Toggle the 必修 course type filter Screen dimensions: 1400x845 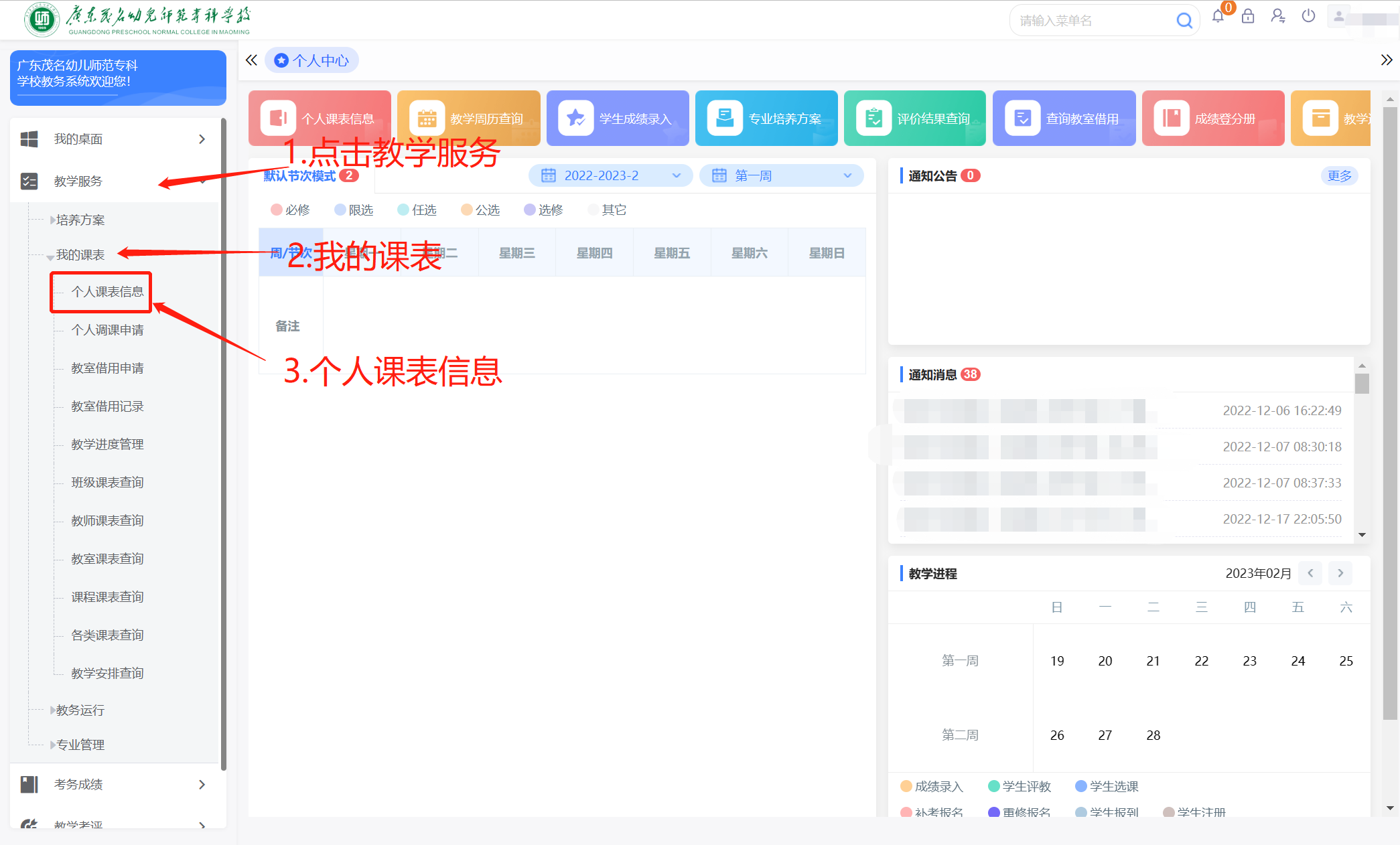click(x=290, y=210)
